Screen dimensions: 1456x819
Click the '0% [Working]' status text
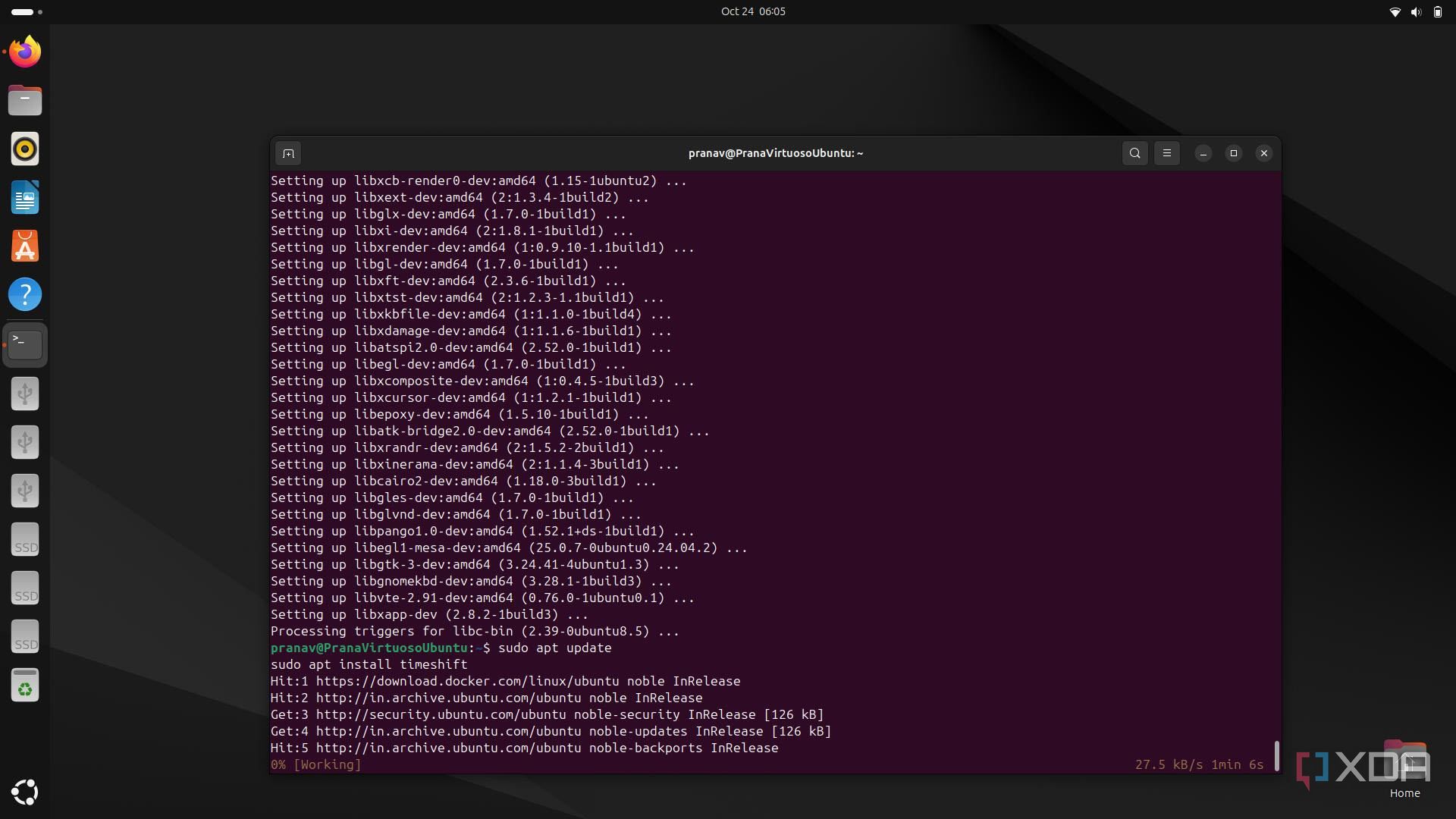tap(316, 764)
